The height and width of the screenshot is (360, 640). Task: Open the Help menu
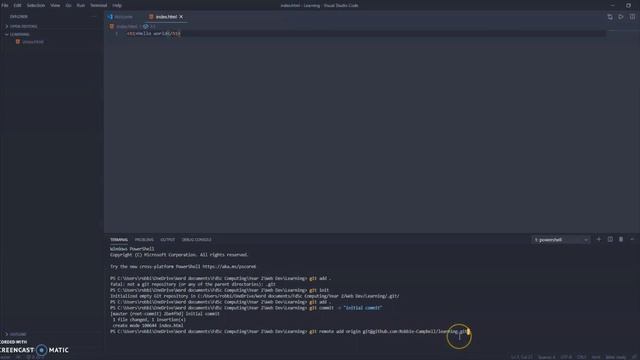(x=117, y=5)
